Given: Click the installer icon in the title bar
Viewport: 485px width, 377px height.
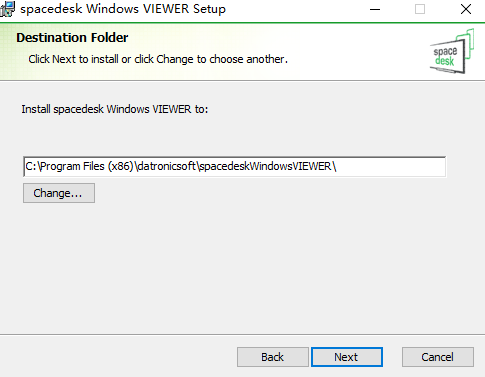Looking at the screenshot, I should pyautogui.click(x=7, y=9).
